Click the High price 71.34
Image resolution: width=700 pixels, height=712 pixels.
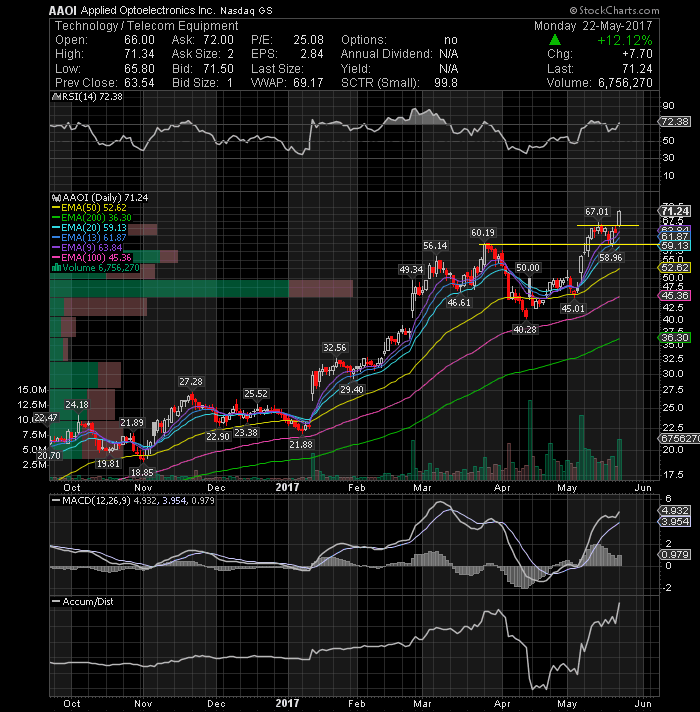tap(139, 54)
